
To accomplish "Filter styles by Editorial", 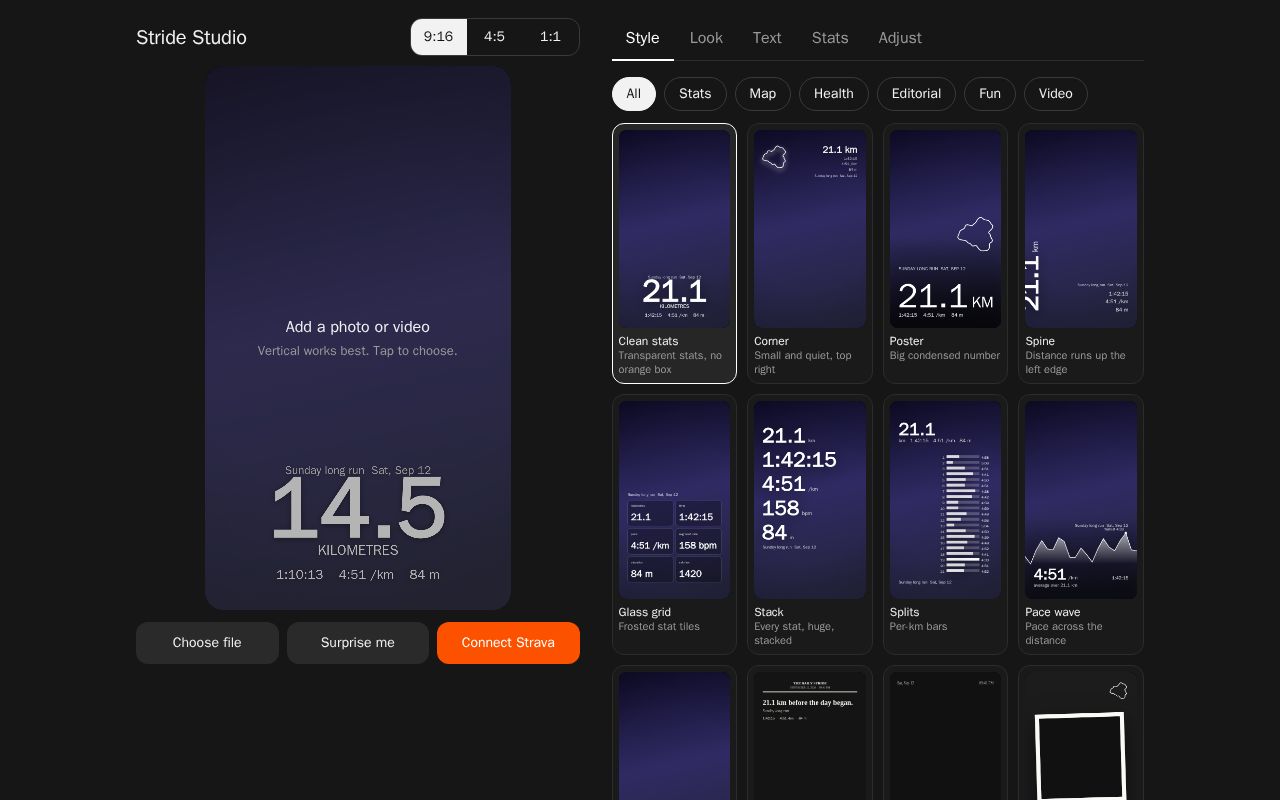I will tap(916, 94).
